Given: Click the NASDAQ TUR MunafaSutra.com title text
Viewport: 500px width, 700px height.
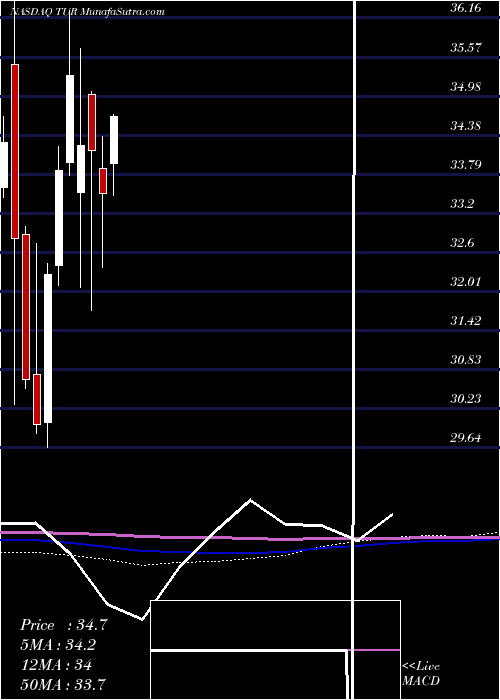Looking at the screenshot, I should coord(87,12).
